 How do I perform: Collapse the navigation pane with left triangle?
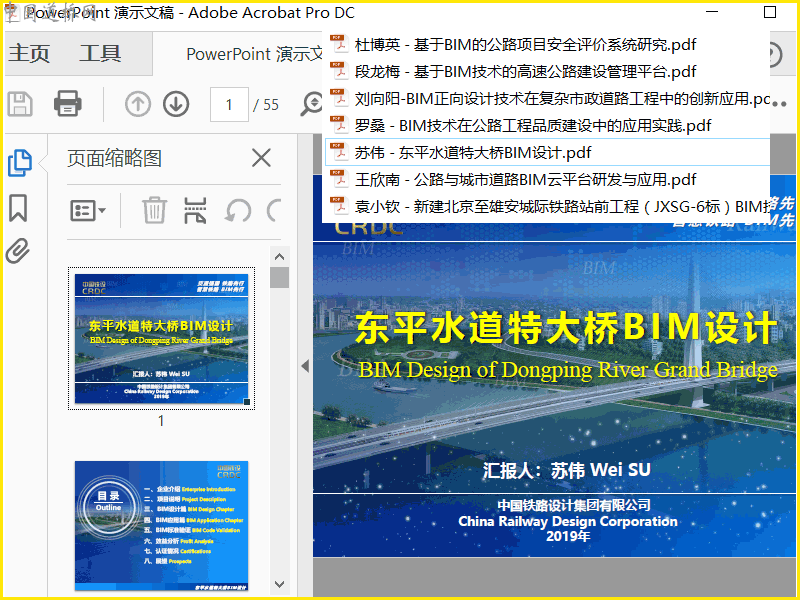click(305, 366)
